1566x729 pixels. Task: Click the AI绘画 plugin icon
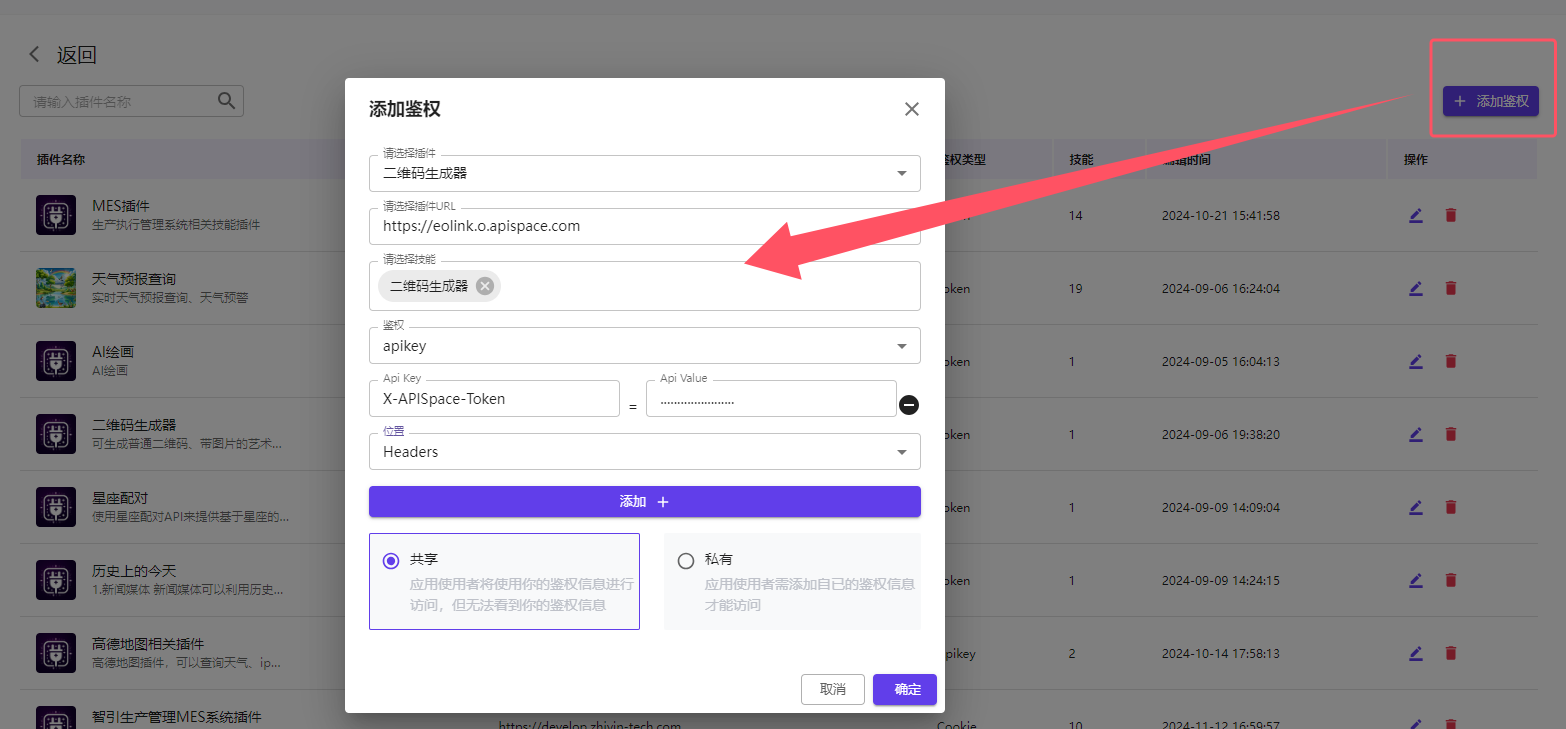[x=56, y=361]
